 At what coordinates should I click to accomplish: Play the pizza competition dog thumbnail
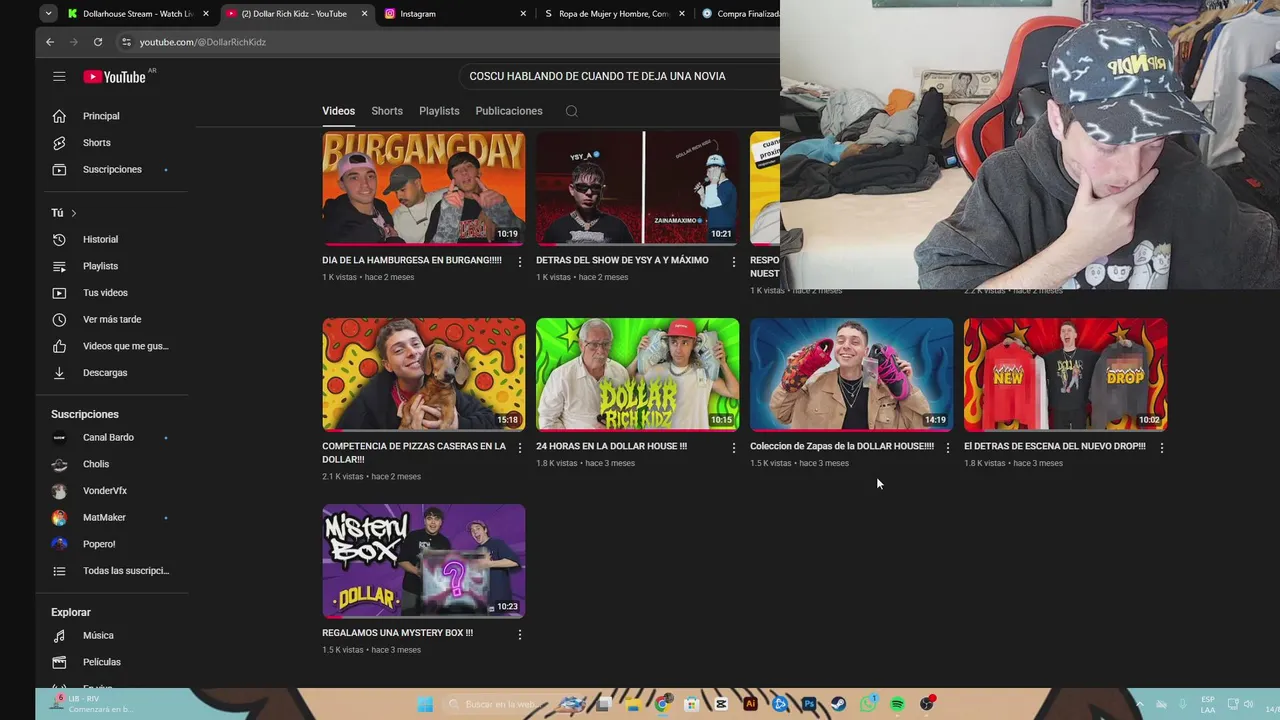(423, 375)
